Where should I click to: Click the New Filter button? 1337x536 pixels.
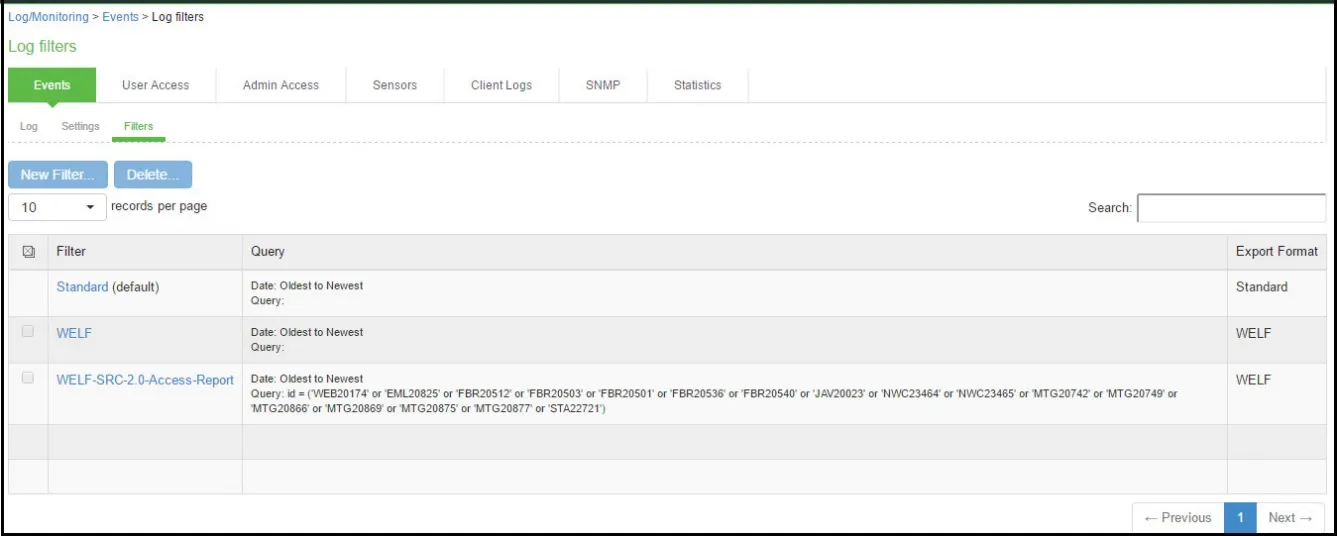click(x=58, y=174)
